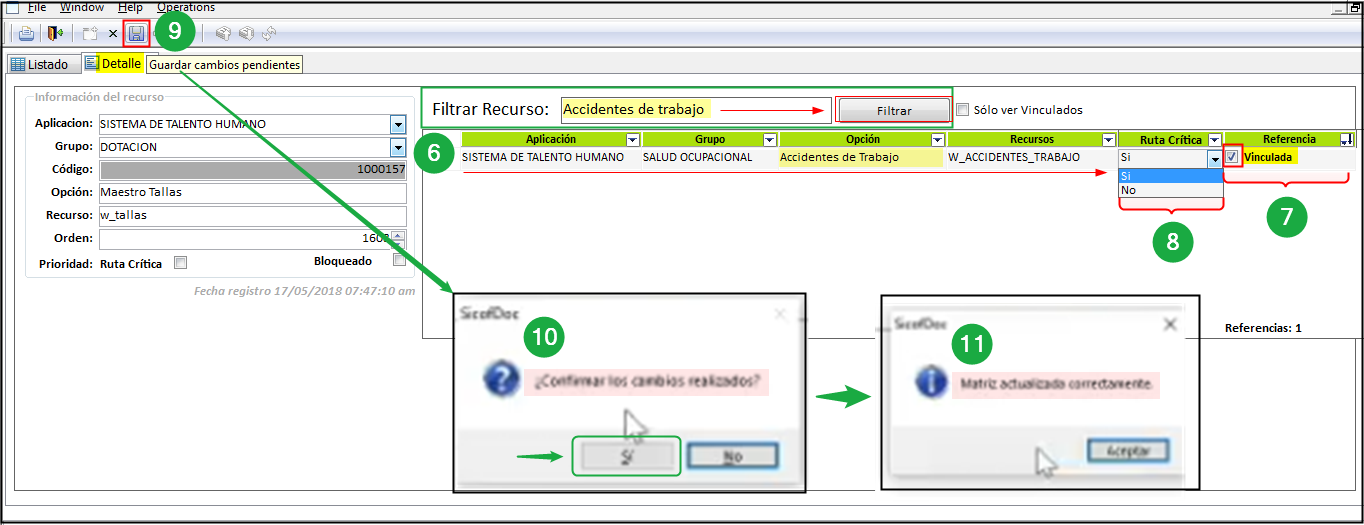Toggle the Bloqueado checkbox
This screenshot has height=525, width=1364.
tap(399, 261)
